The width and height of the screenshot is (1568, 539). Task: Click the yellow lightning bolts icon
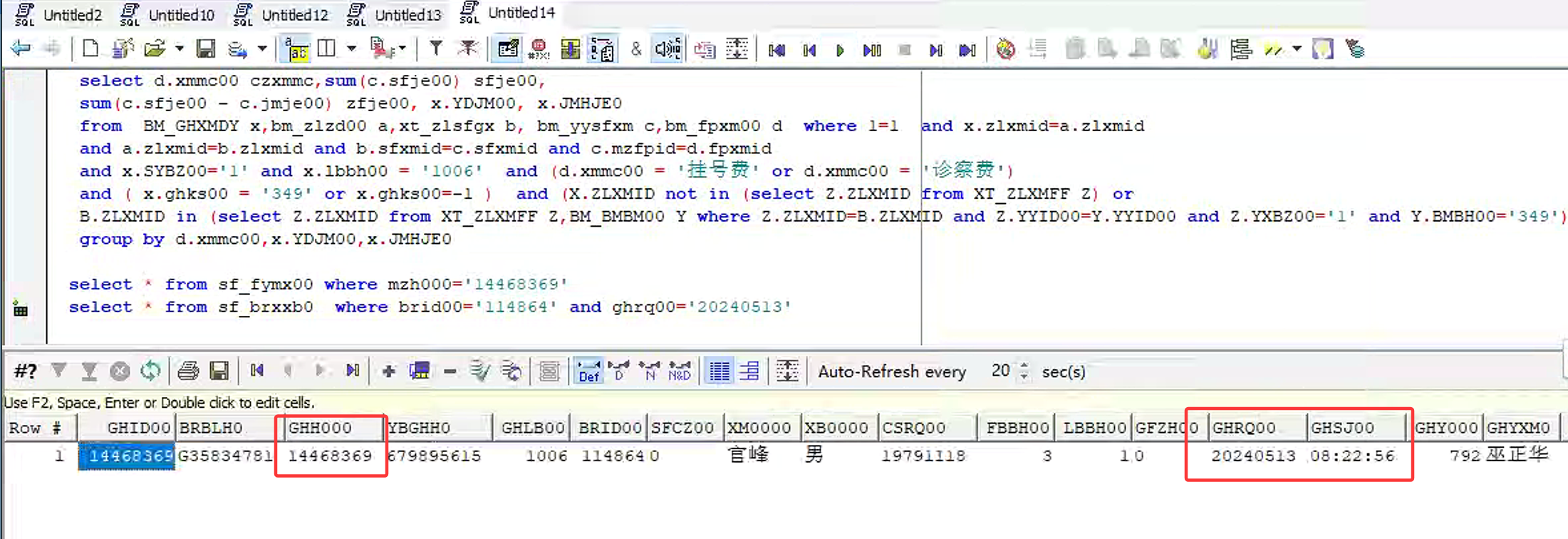(x=1273, y=49)
